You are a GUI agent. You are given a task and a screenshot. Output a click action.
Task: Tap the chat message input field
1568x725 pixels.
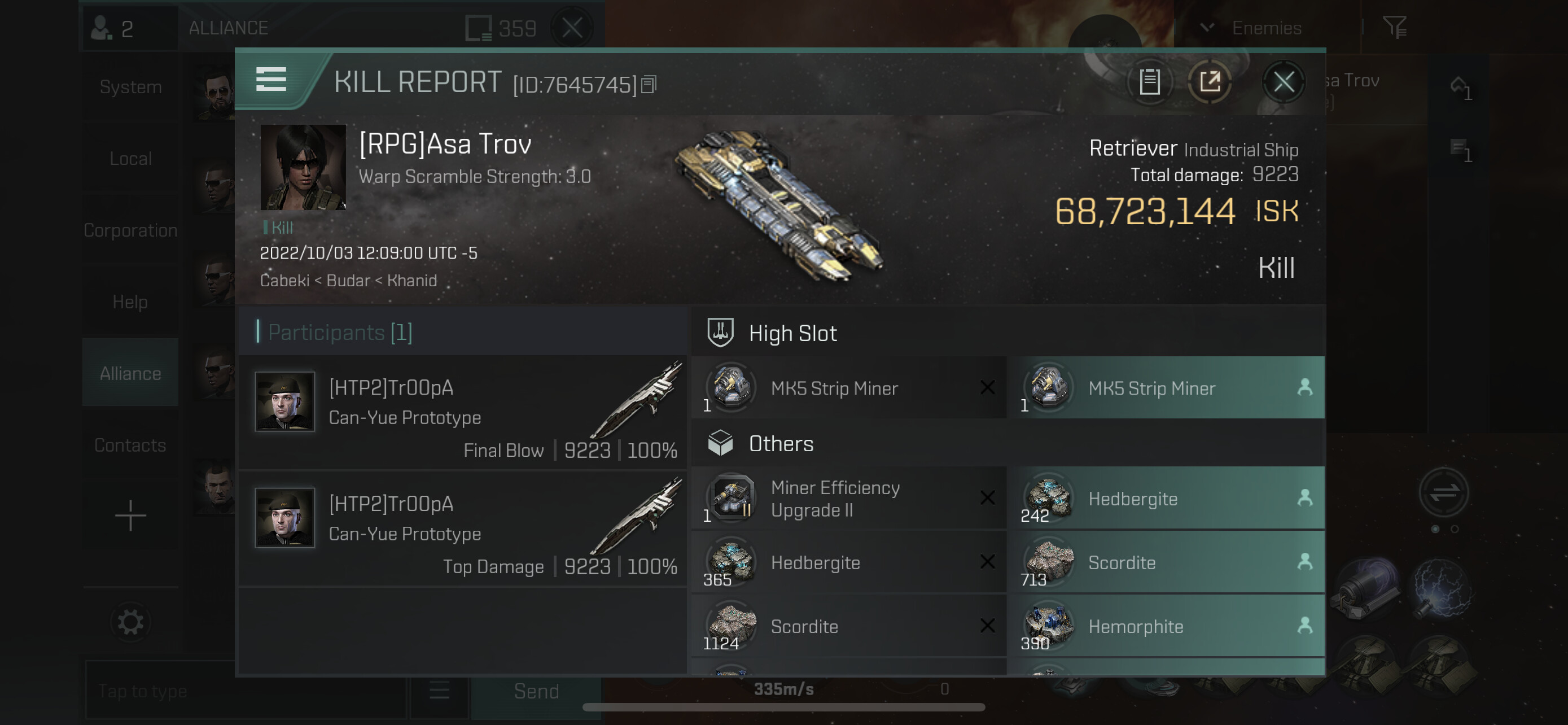pyautogui.click(x=246, y=691)
